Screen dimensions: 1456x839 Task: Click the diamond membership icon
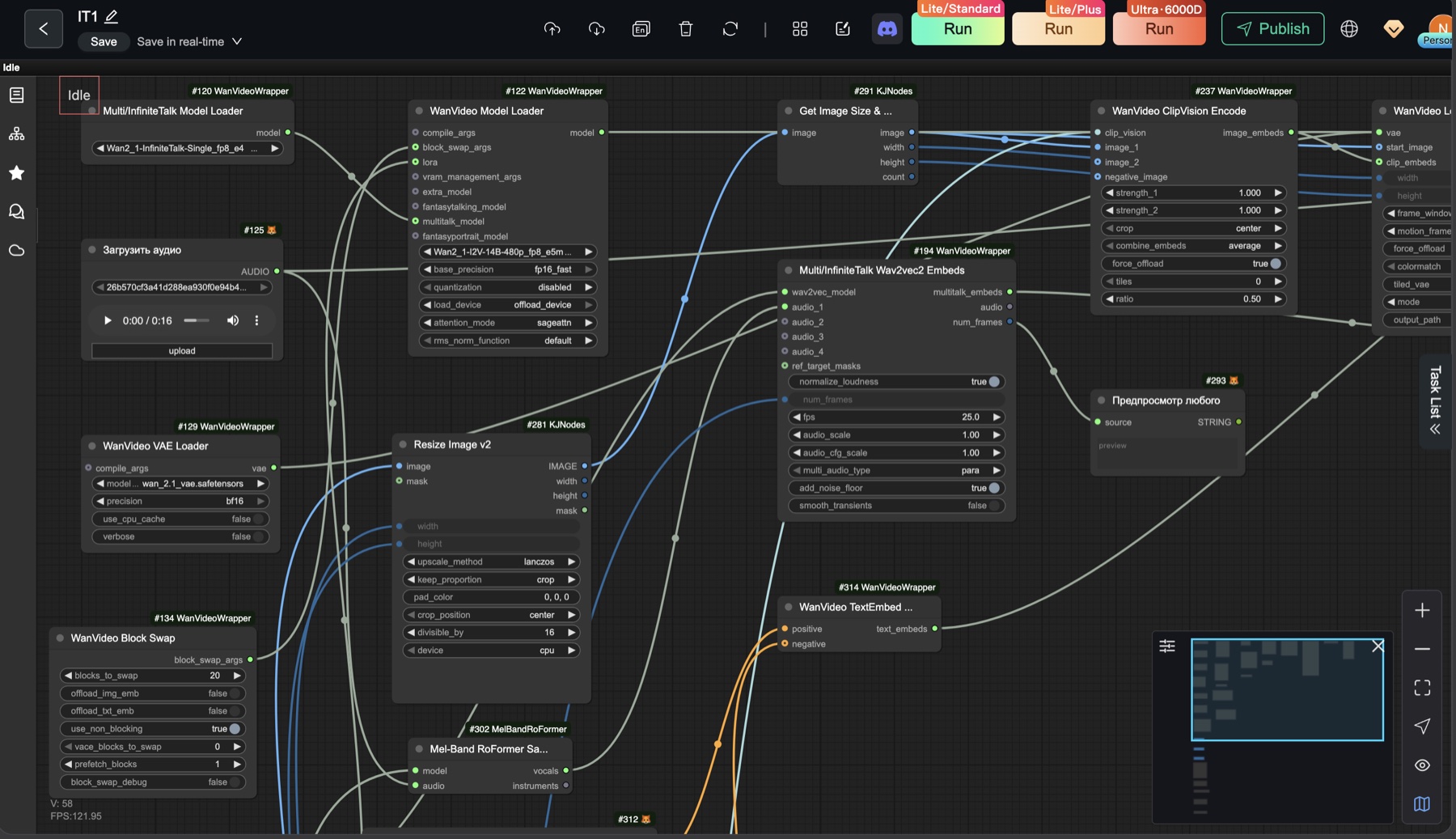pyautogui.click(x=1393, y=29)
